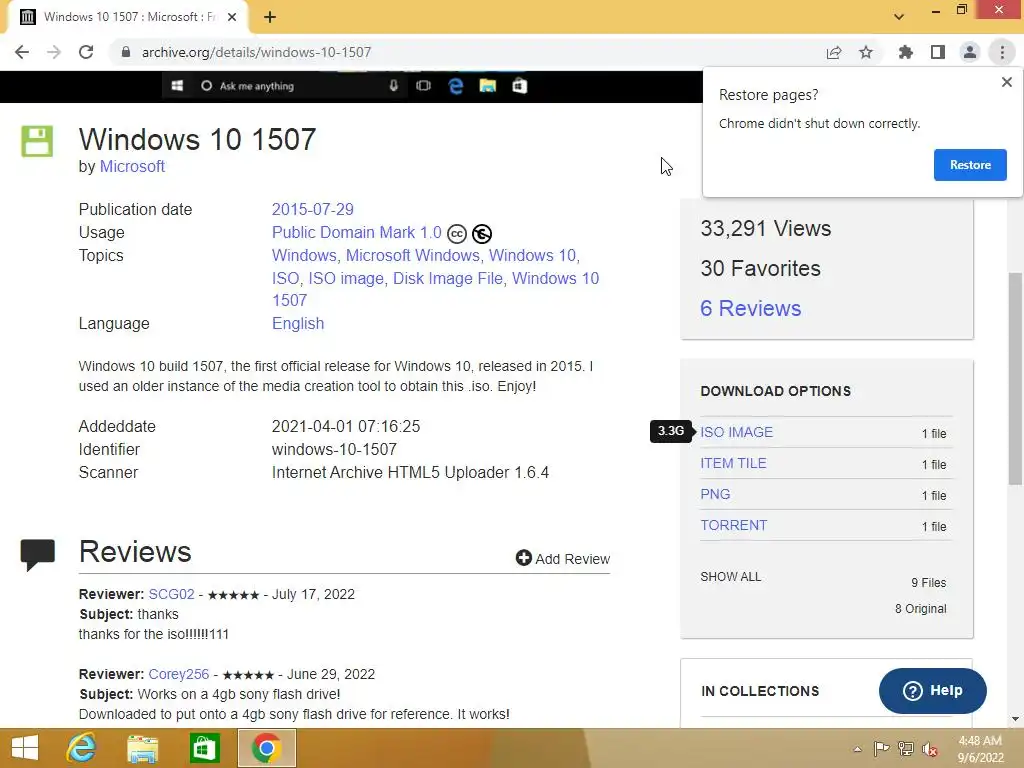
Task: Open File Explorer from taskbar
Action: point(142,748)
